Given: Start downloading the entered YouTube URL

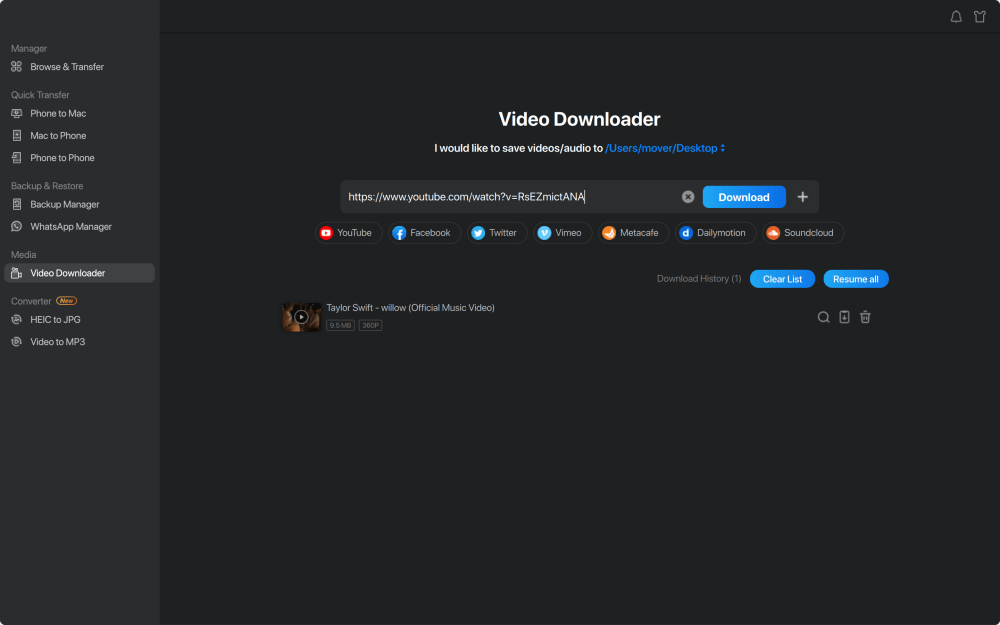Looking at the screenshot, I should click(x=744, y=197).
